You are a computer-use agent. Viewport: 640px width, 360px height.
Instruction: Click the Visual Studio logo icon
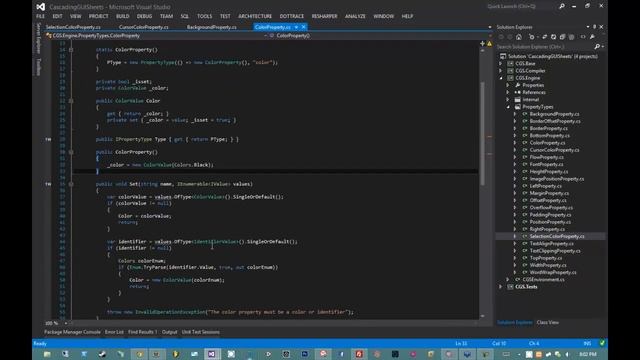40,7
